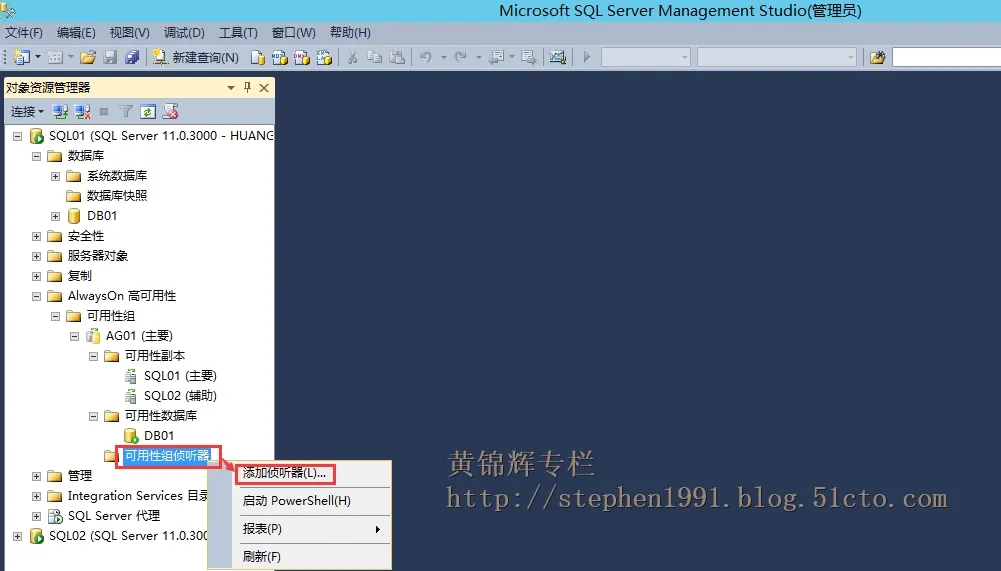The image size is (1001, 571).
Task: Open the Object Explorer window position dropdown arrow
Action: click(231, 88)
